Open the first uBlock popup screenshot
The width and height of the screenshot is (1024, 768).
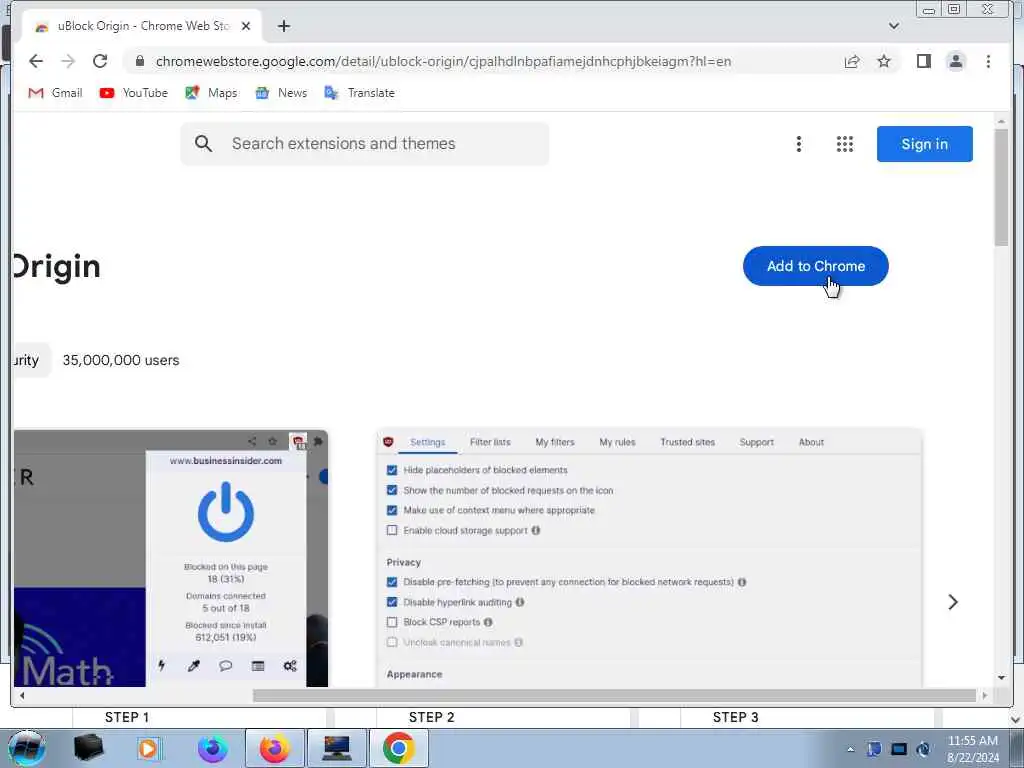(x=170, y=558)
